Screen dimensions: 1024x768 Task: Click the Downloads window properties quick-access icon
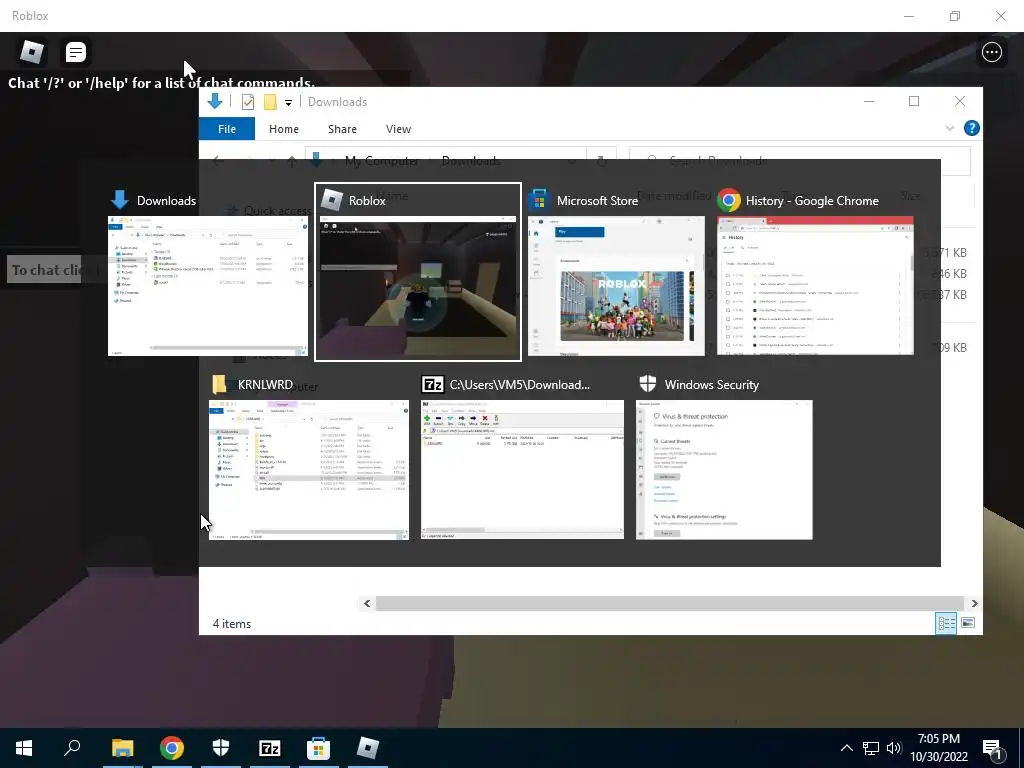[x=248, y=102]
